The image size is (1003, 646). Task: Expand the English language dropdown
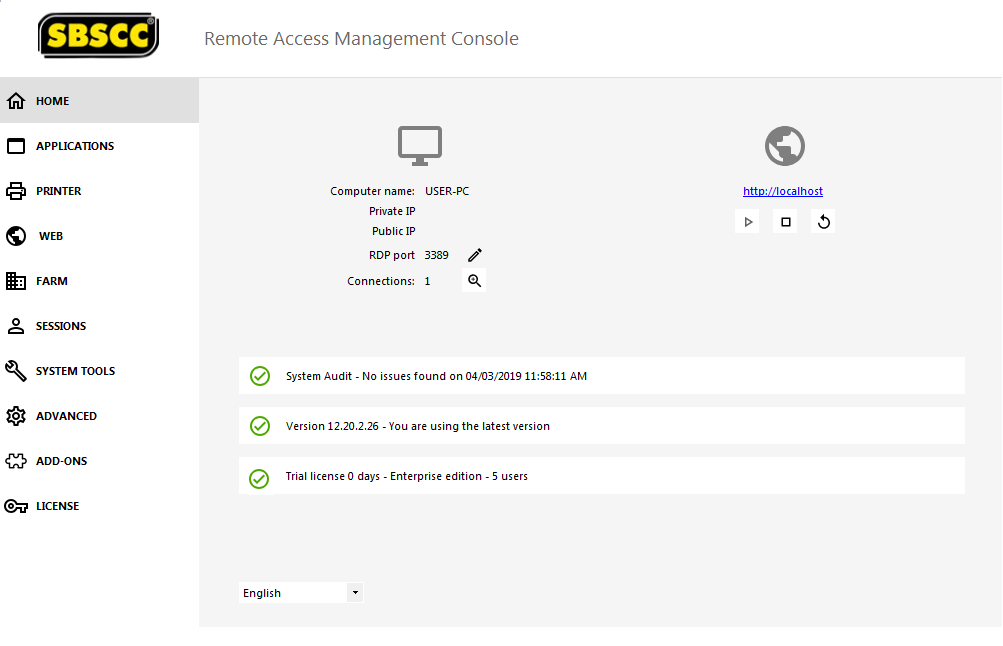354,593
